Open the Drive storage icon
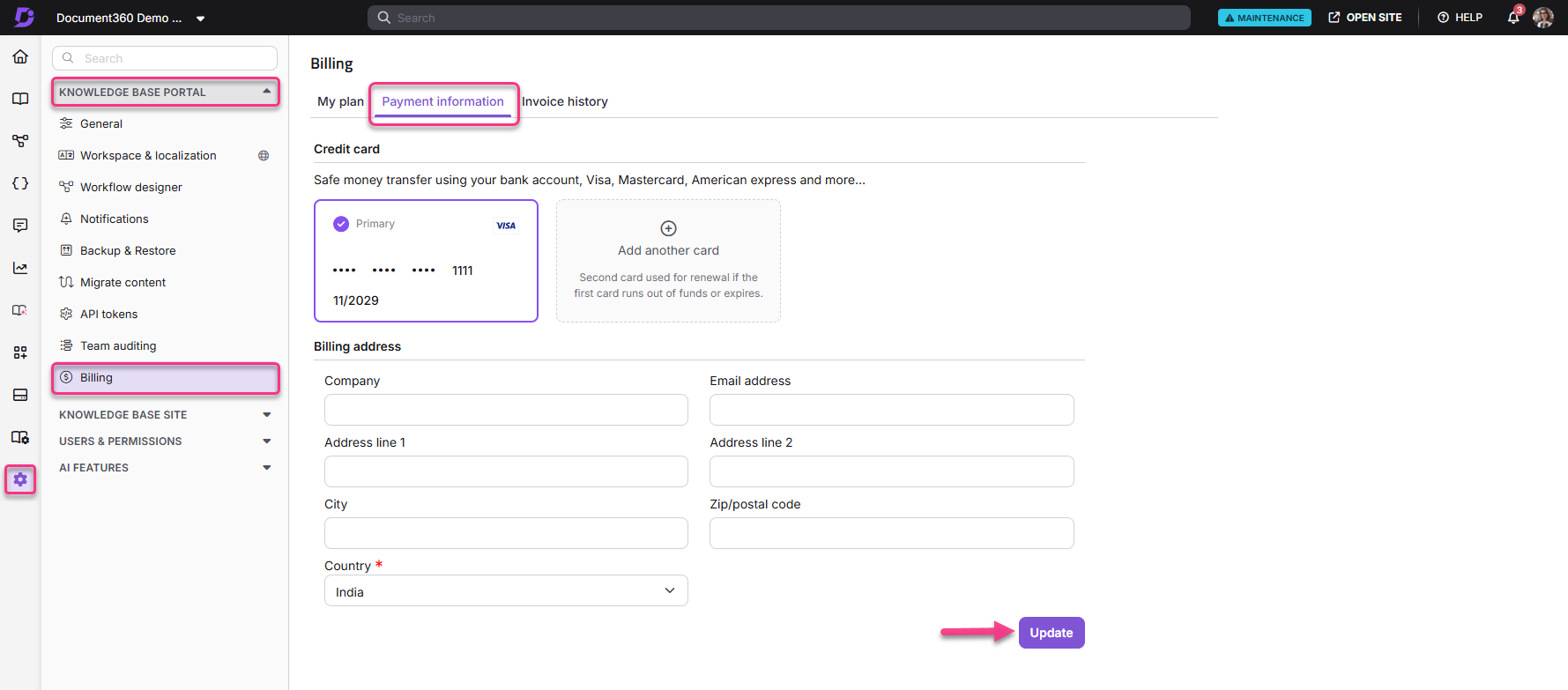The image size is (1568, 690). (20, 395)
